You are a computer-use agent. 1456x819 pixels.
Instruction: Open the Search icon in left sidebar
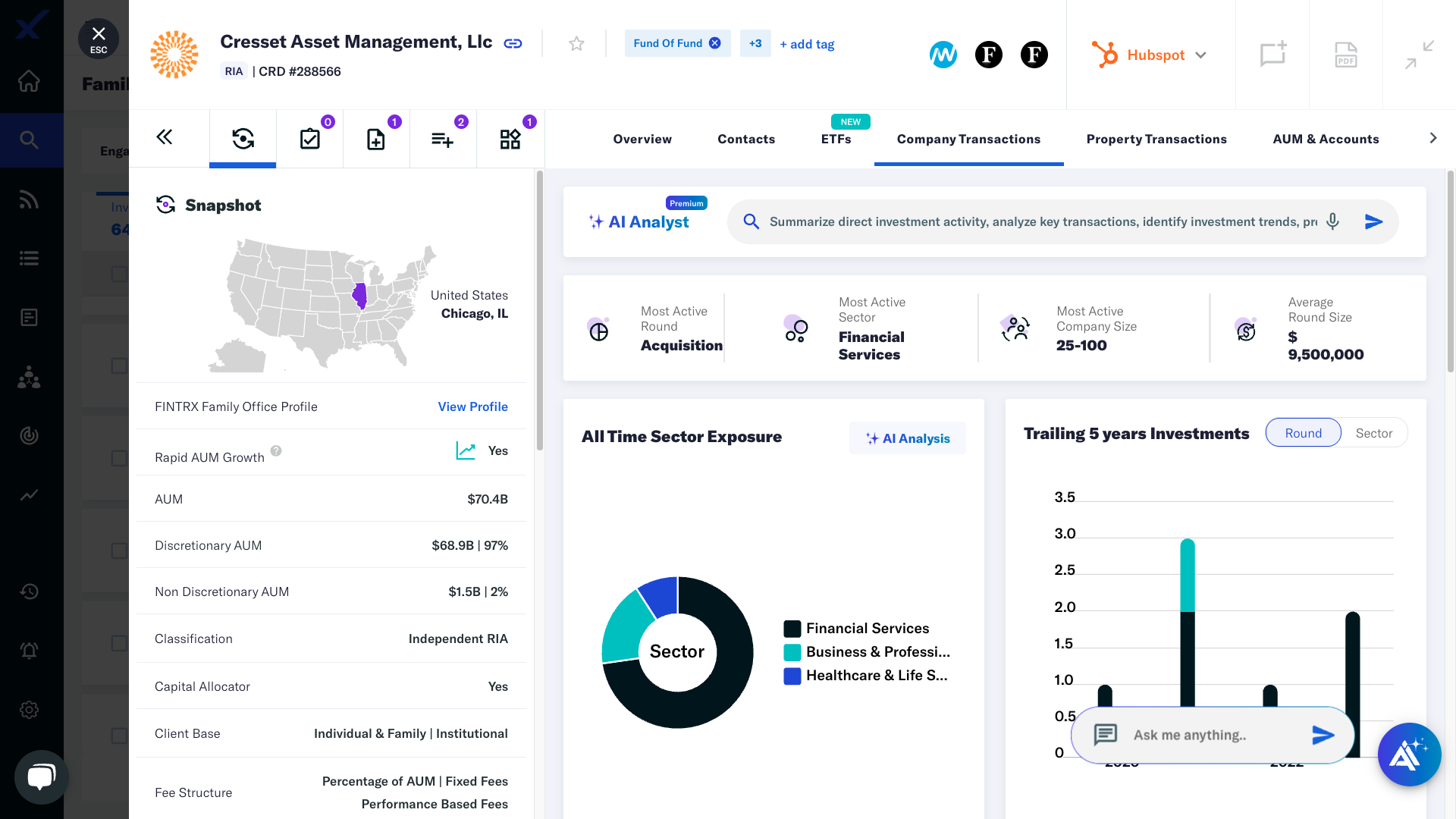(x=29, y=140)
